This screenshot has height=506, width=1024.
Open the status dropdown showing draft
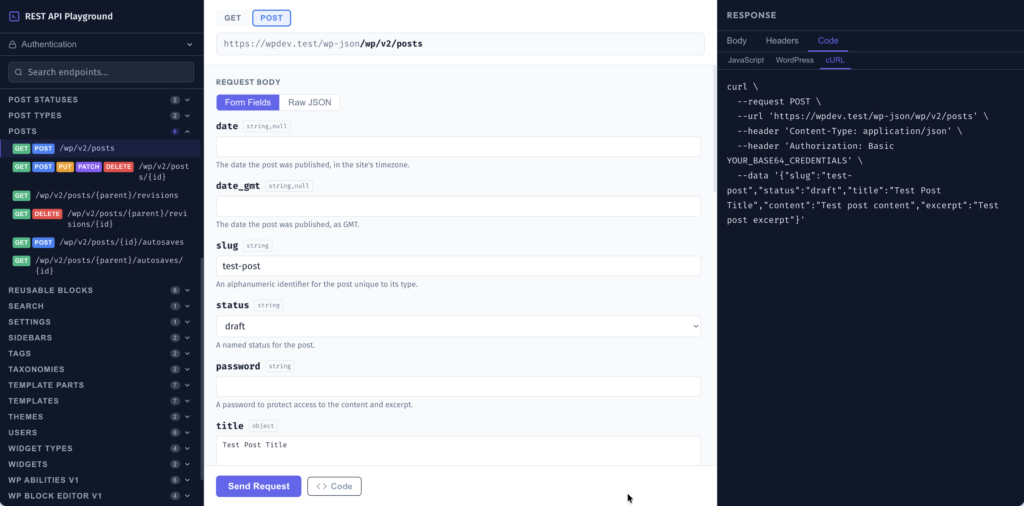click(x=458, y=326)
